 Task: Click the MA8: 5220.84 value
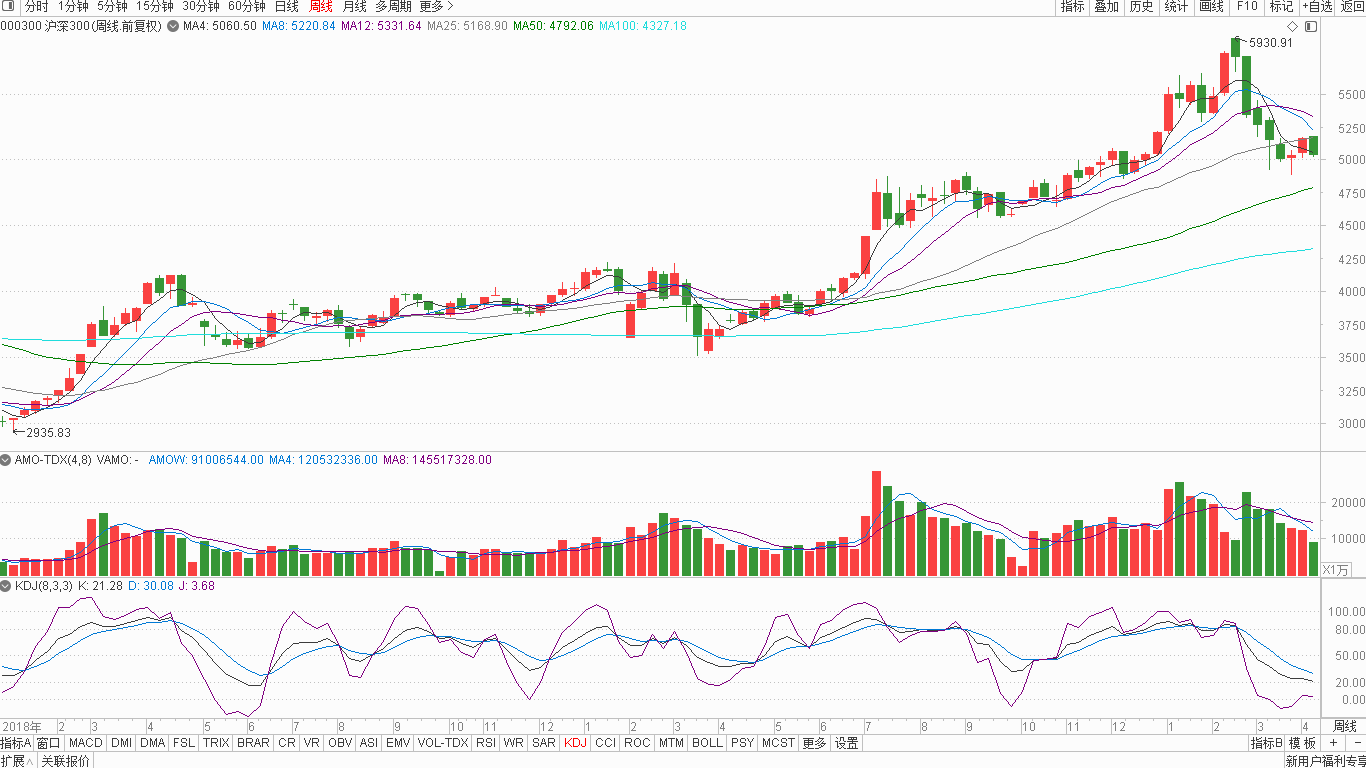click(299, 26)
